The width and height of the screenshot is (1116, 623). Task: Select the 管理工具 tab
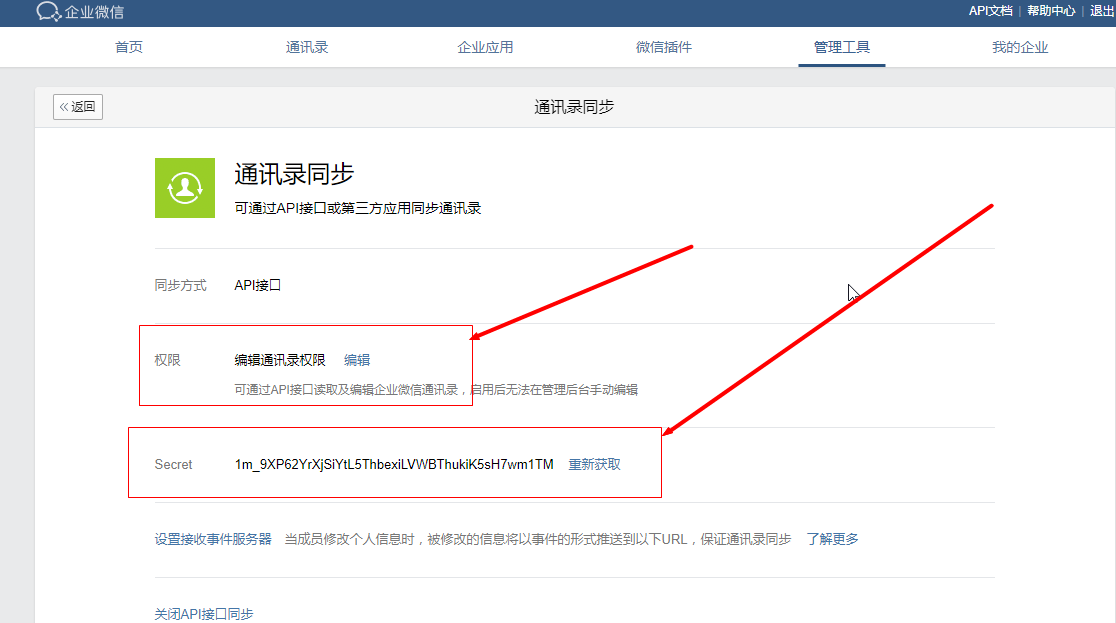842,47
